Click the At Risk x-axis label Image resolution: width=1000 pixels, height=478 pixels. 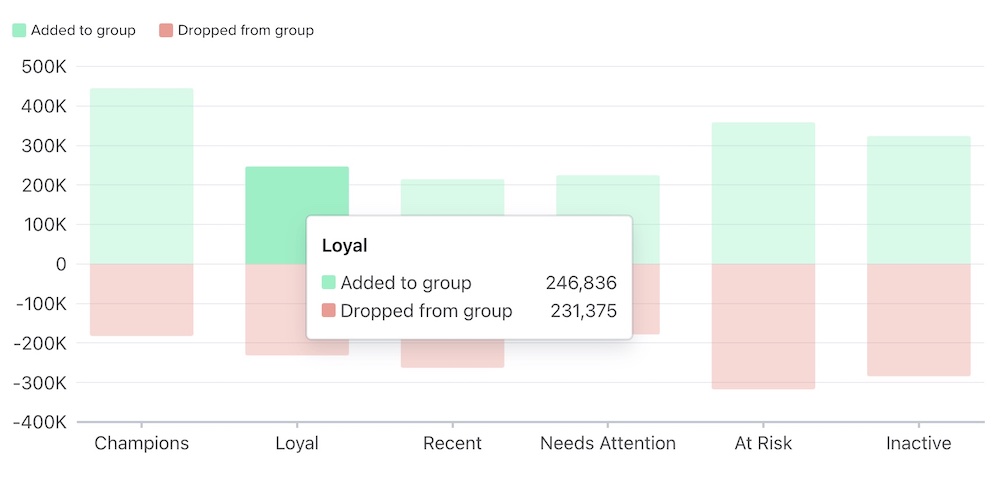(763, 443)
